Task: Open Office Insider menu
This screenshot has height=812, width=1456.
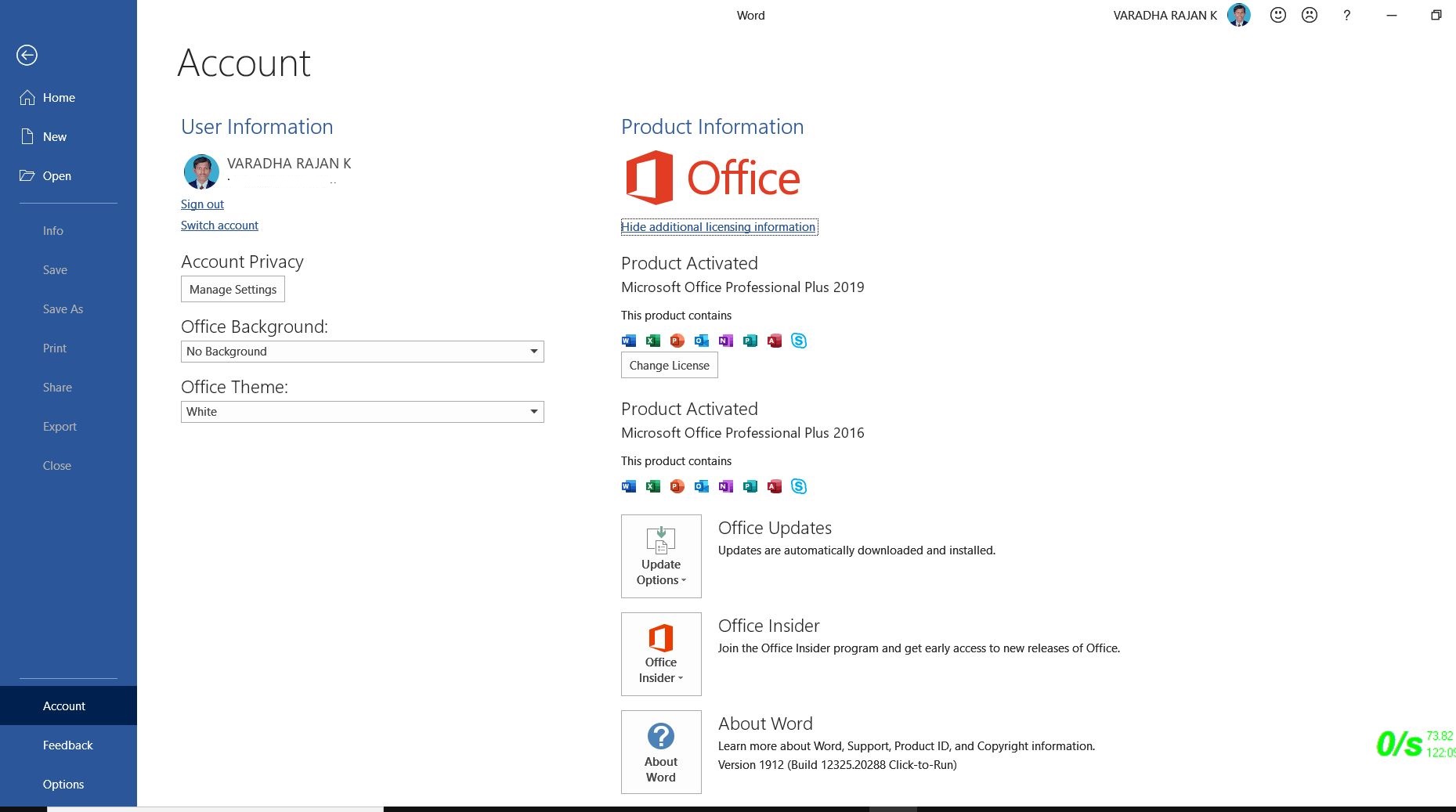Action: coord(661,654)
